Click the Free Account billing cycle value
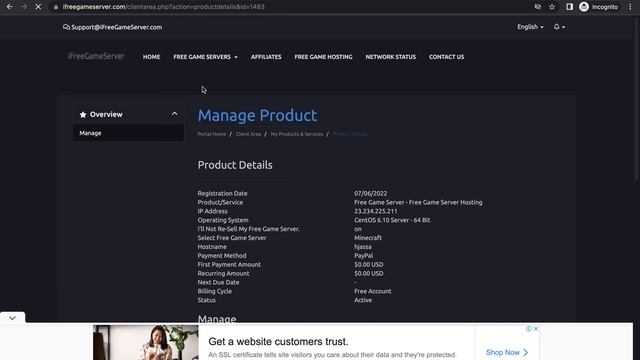 click(x=373, y=291)
